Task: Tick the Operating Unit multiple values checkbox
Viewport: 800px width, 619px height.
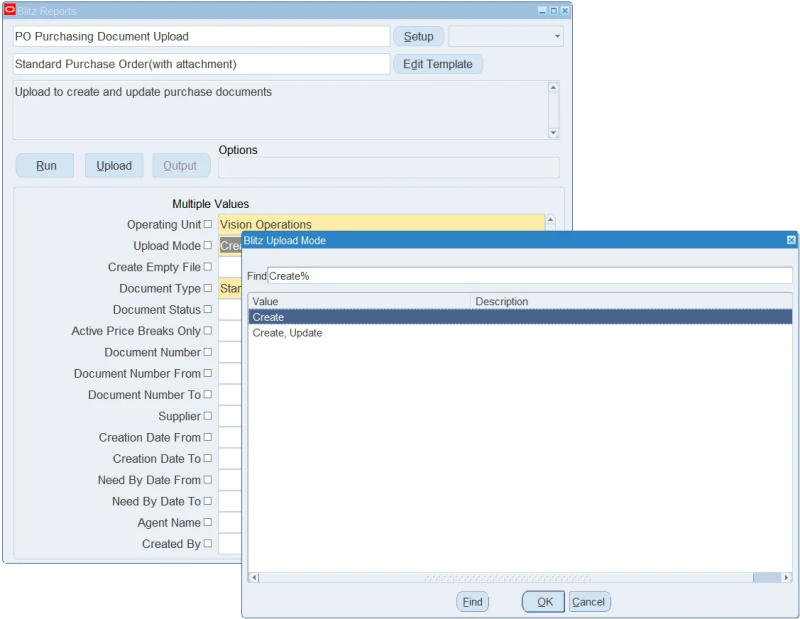Action: (208, 224)
